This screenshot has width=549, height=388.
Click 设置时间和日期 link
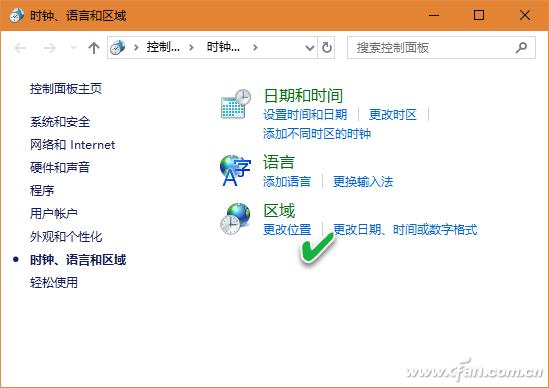pos(305,115)
